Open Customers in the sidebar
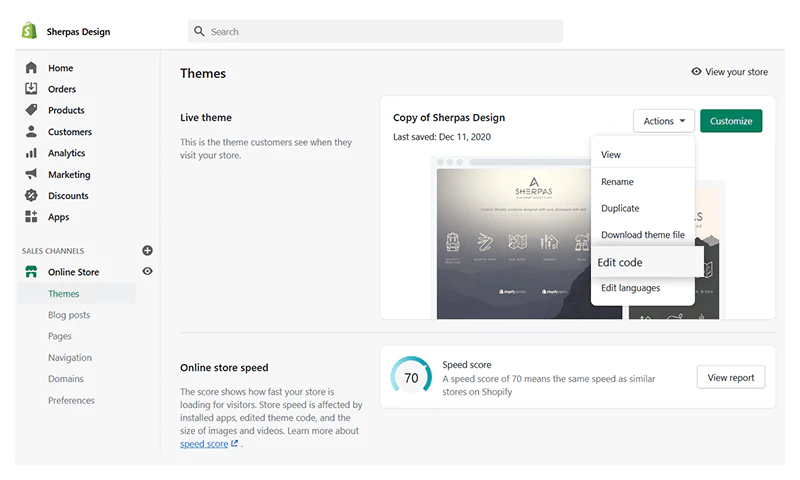The image size is (800, 480). click(70, 132)
